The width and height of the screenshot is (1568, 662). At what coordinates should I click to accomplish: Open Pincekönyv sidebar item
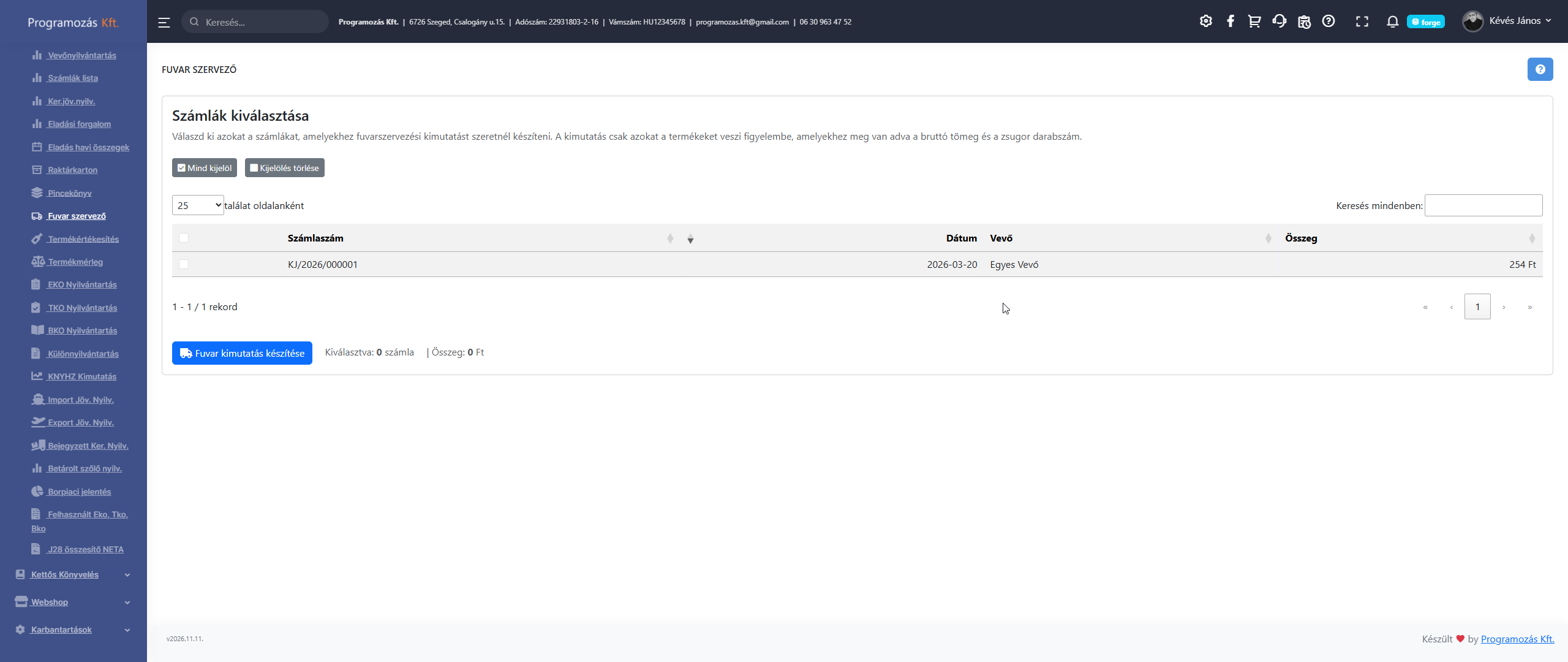pyautogui.click(x=69, y=193)
